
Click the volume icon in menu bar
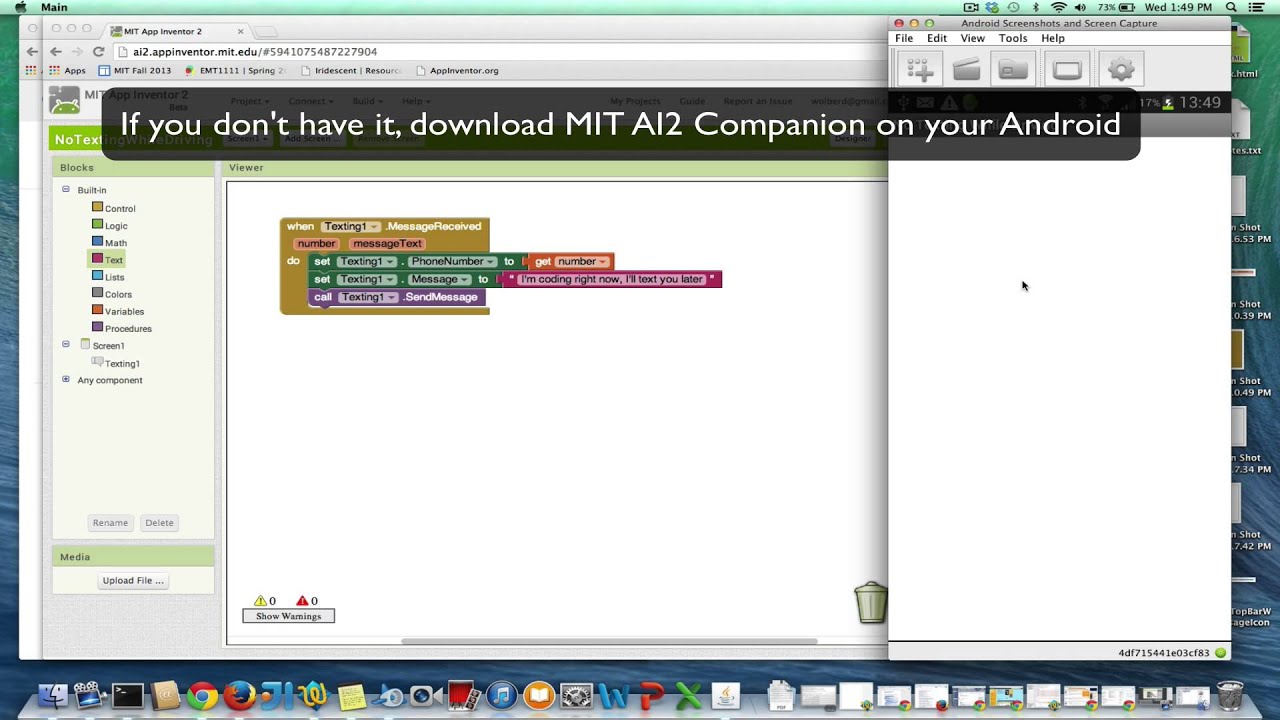[1080, 7]
